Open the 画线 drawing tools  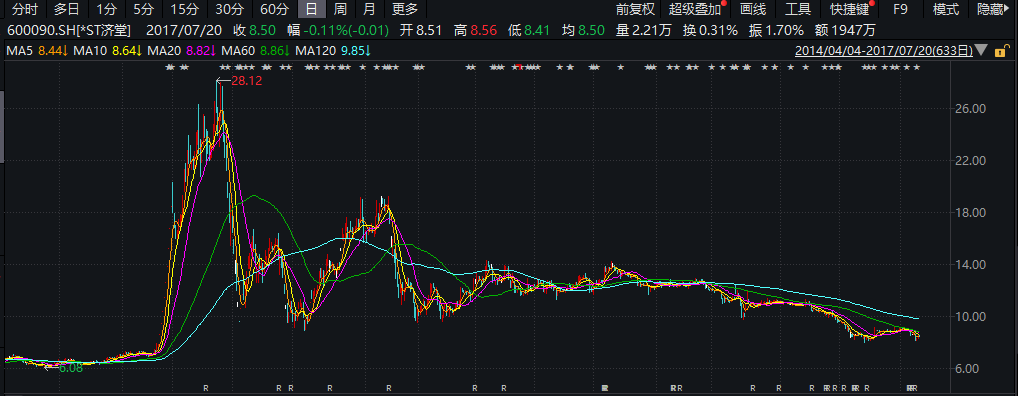tap(753, 9)
